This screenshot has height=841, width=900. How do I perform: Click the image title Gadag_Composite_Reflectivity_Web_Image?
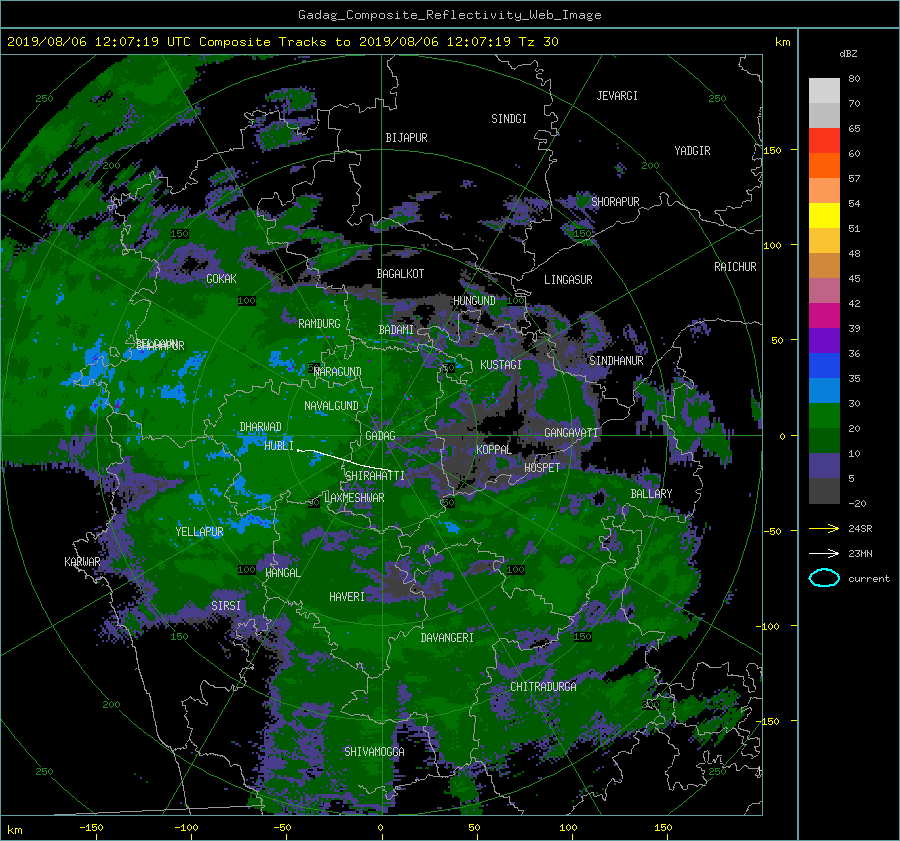pos(449,15)
